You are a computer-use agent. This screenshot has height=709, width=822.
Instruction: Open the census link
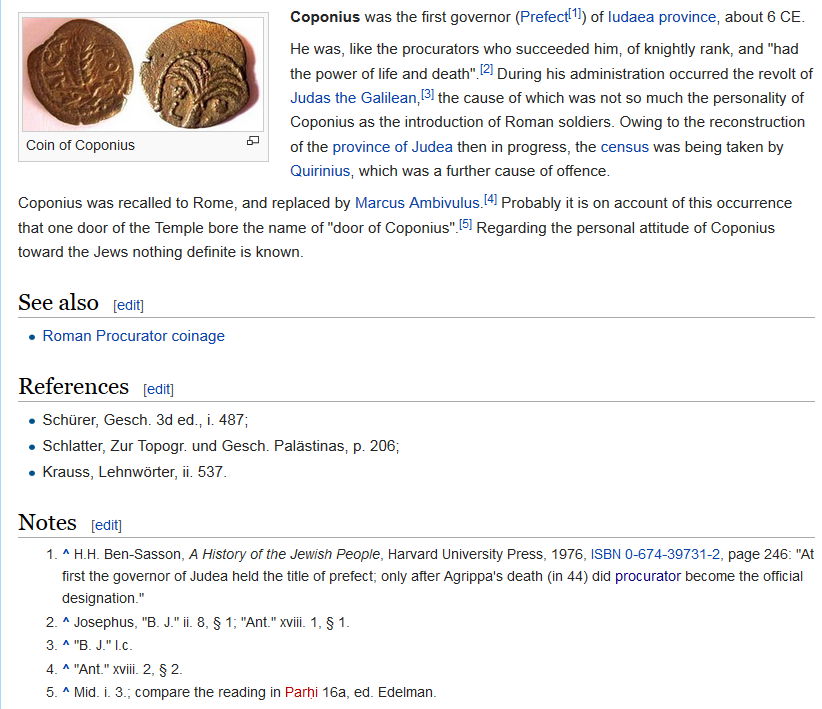pos(624,147)
